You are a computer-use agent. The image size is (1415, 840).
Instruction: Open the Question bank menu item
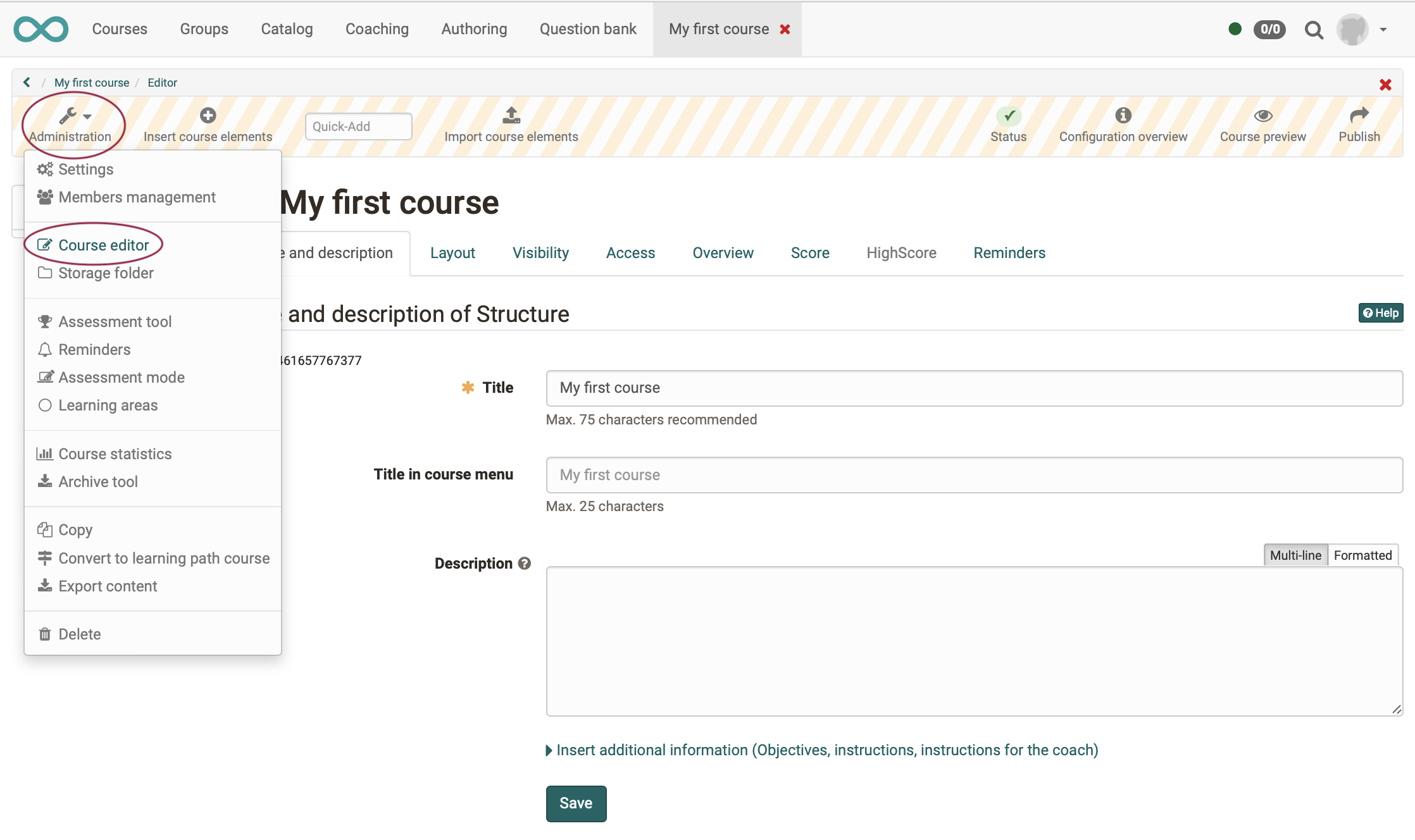(x=587, y=28)
